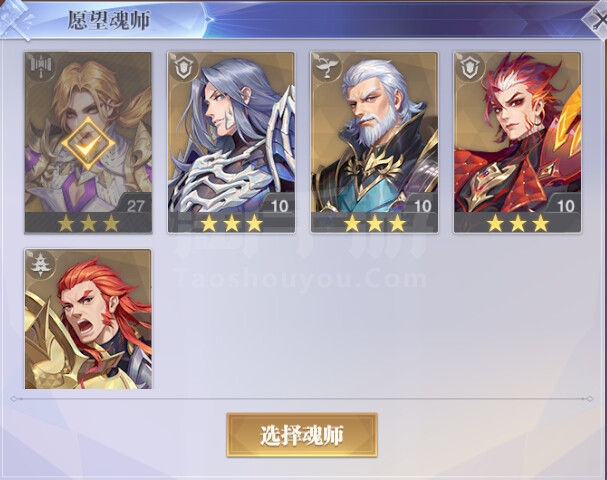
Task: Click the tree-shaped class icon on orange-haired hero
Action: tap(41, 264)
